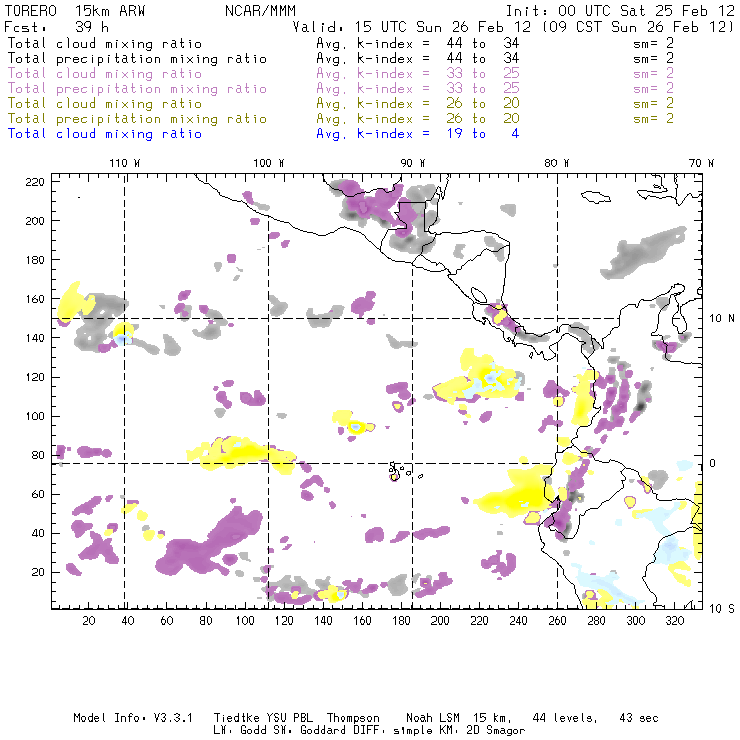The image size is (740, 740).
Task: Click the "180" vertical axis tick label
Action: coord(35,260)
